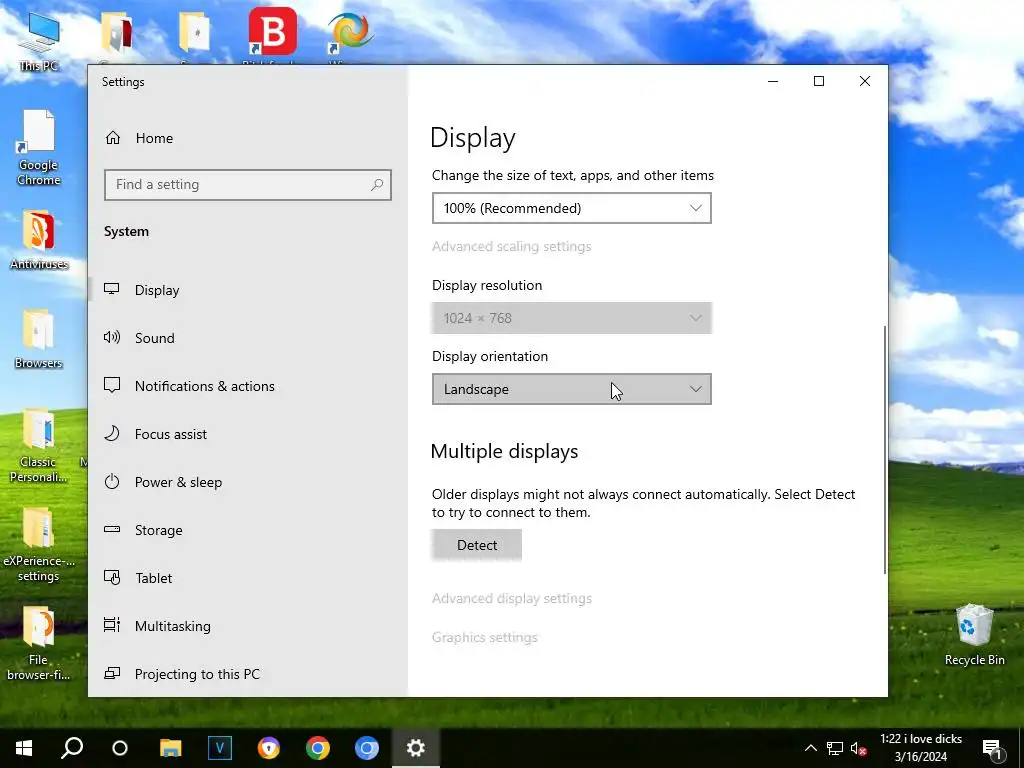Open Power & sleep settings
This screenshot has width=1024, height=768.
coord(178,482)
